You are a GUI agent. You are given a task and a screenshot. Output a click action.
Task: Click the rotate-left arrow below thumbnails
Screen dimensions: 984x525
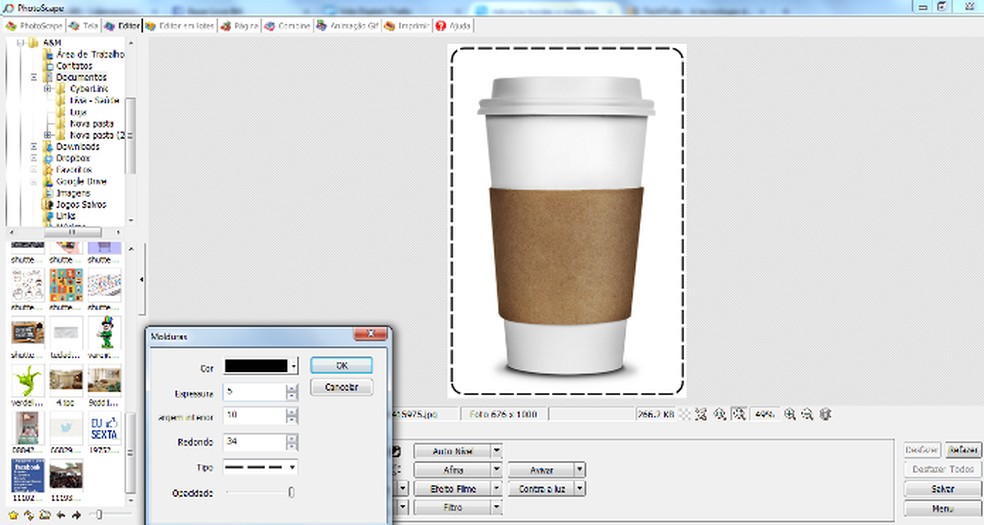[x=61, y=515]
